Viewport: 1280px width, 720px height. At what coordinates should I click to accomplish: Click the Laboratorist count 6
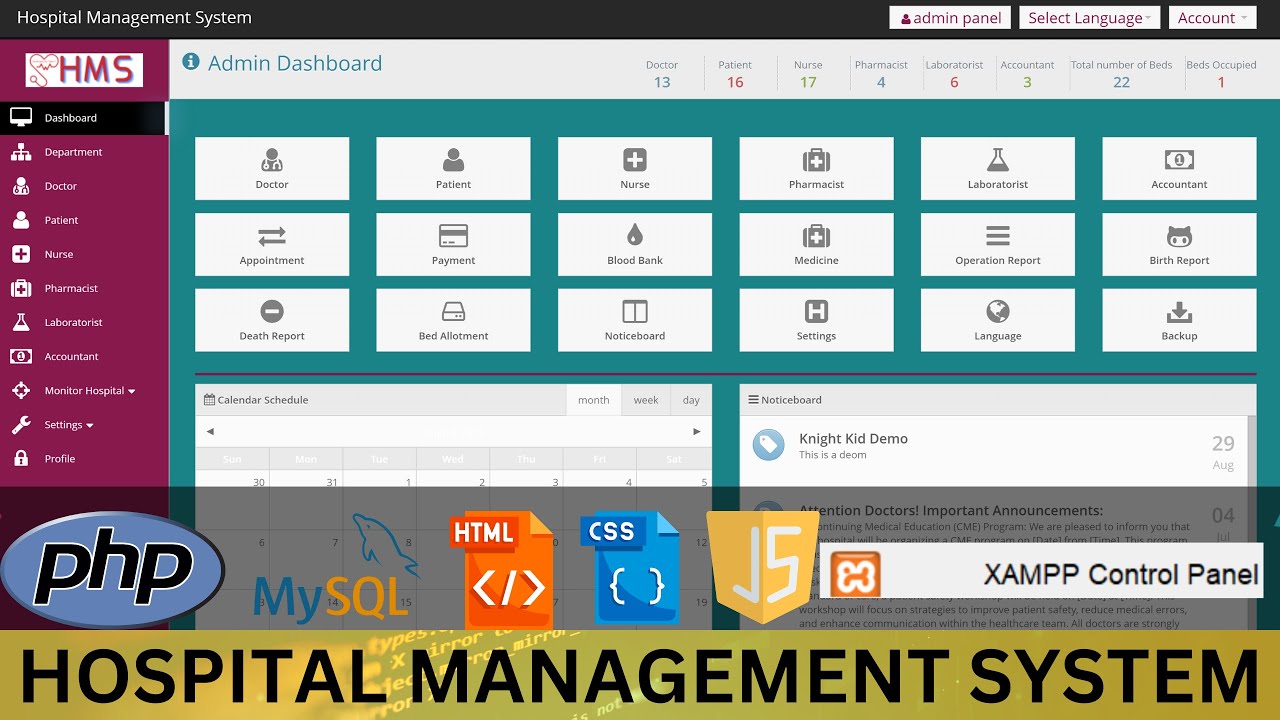[954, 82]
